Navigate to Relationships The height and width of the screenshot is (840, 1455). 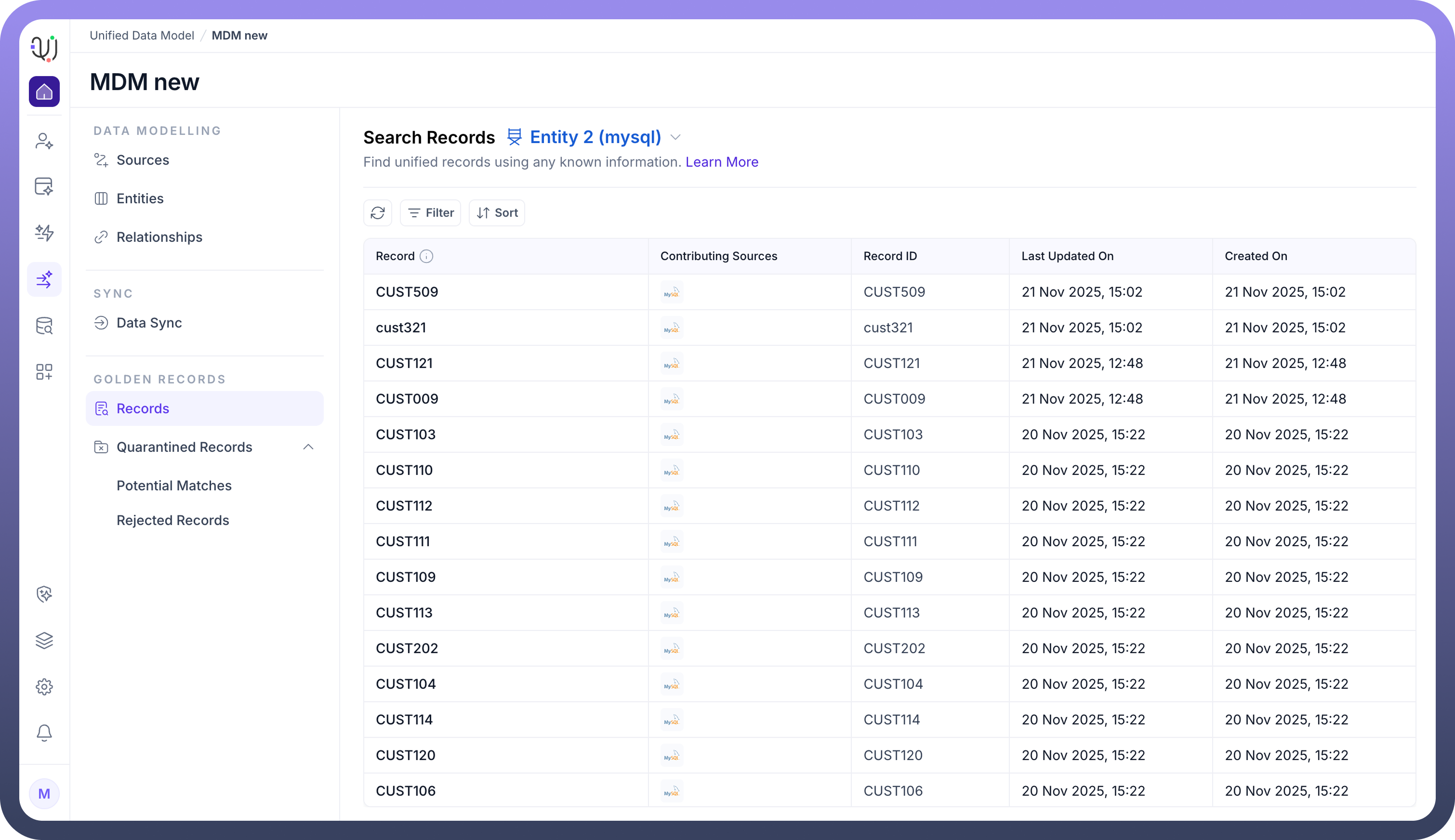pos(159,237)
